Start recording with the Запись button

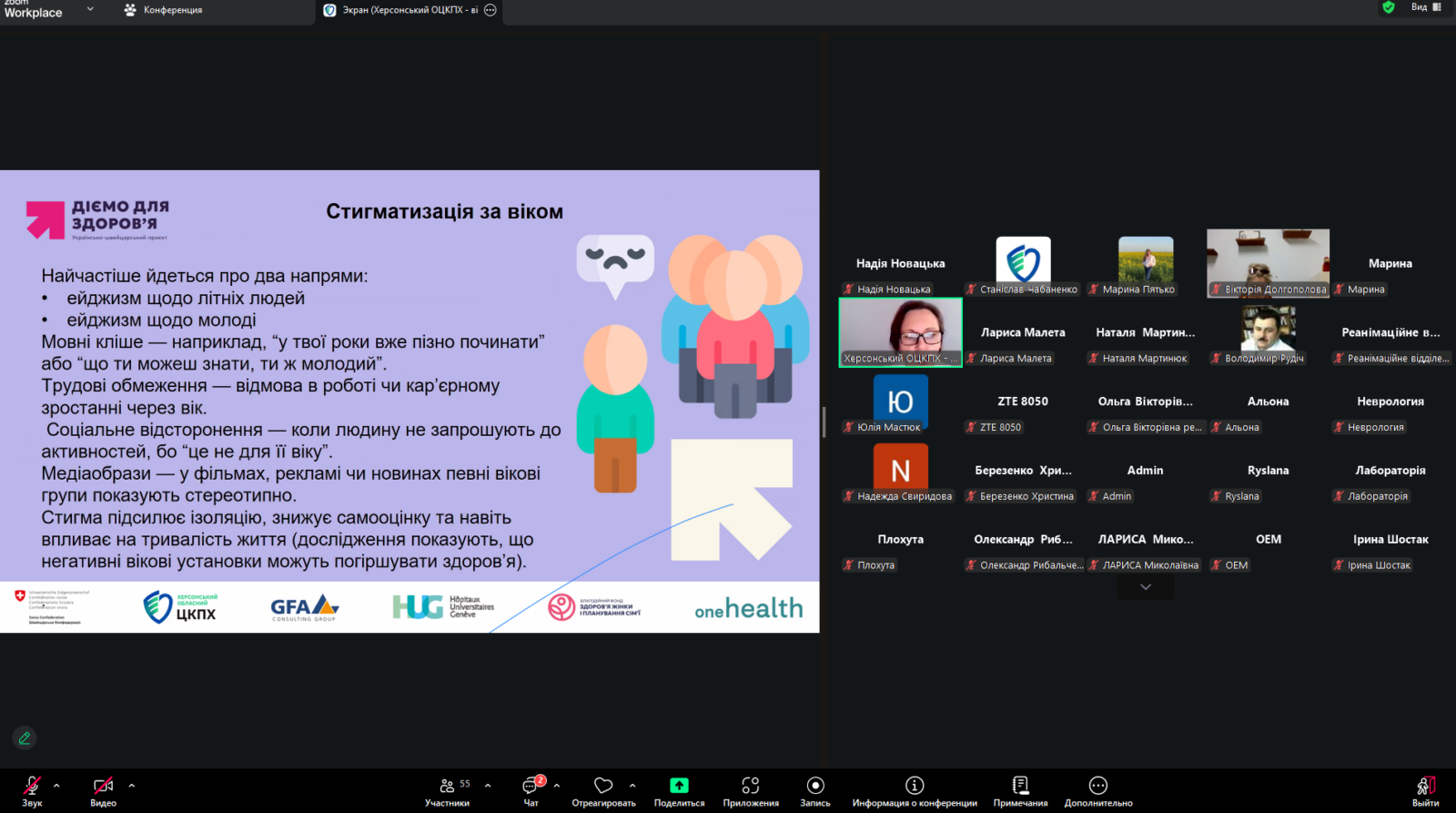[x=815, y=788]
